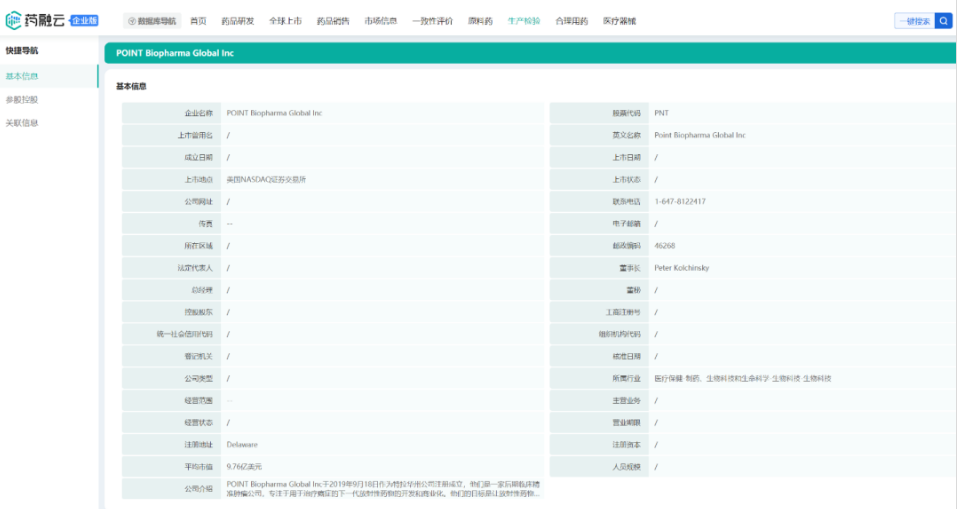957x509 pixels.
Task: Select 基本信息 in quick navigation sidebar
Action: coord(22,76)
